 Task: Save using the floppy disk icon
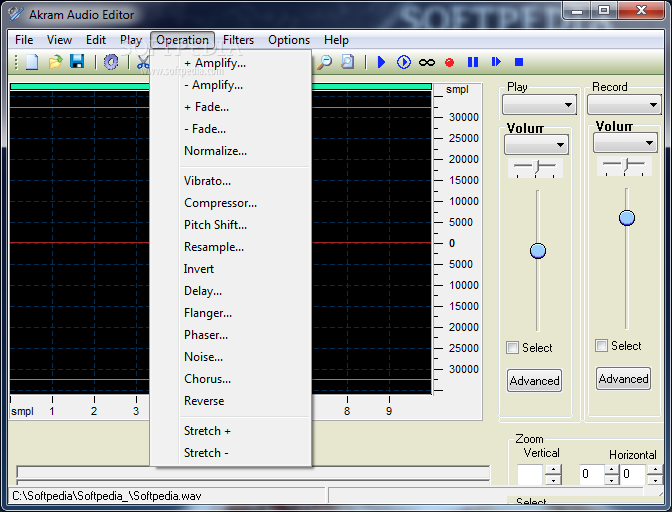[77, 62]
